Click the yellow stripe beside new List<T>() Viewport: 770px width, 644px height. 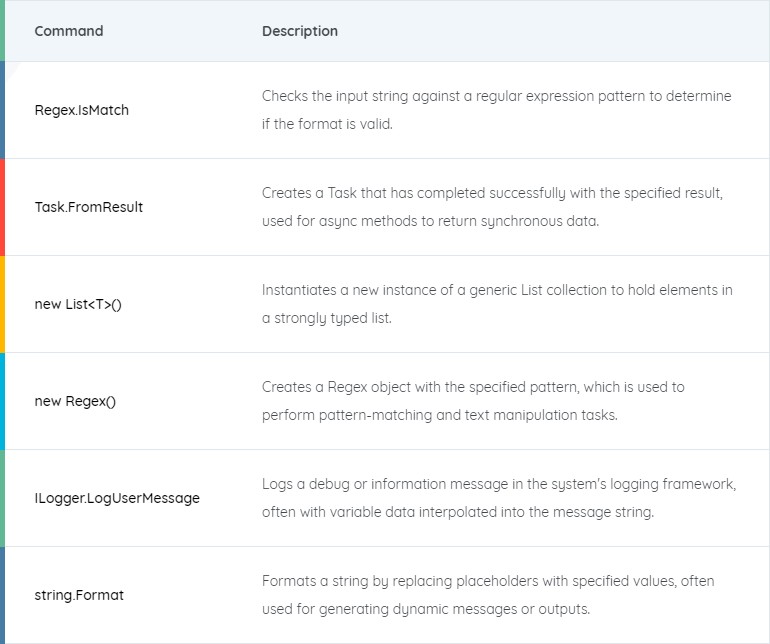point(2,304)
